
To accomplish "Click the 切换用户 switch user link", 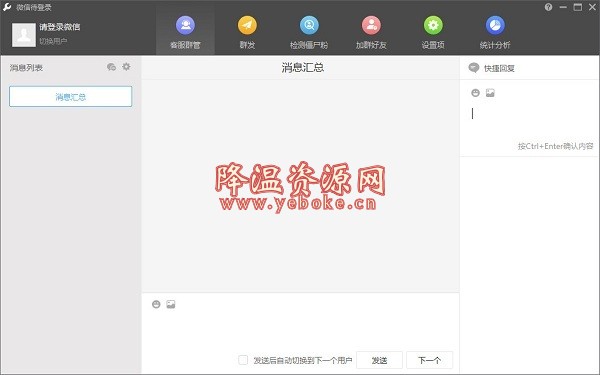I will (x=53, y=41).
